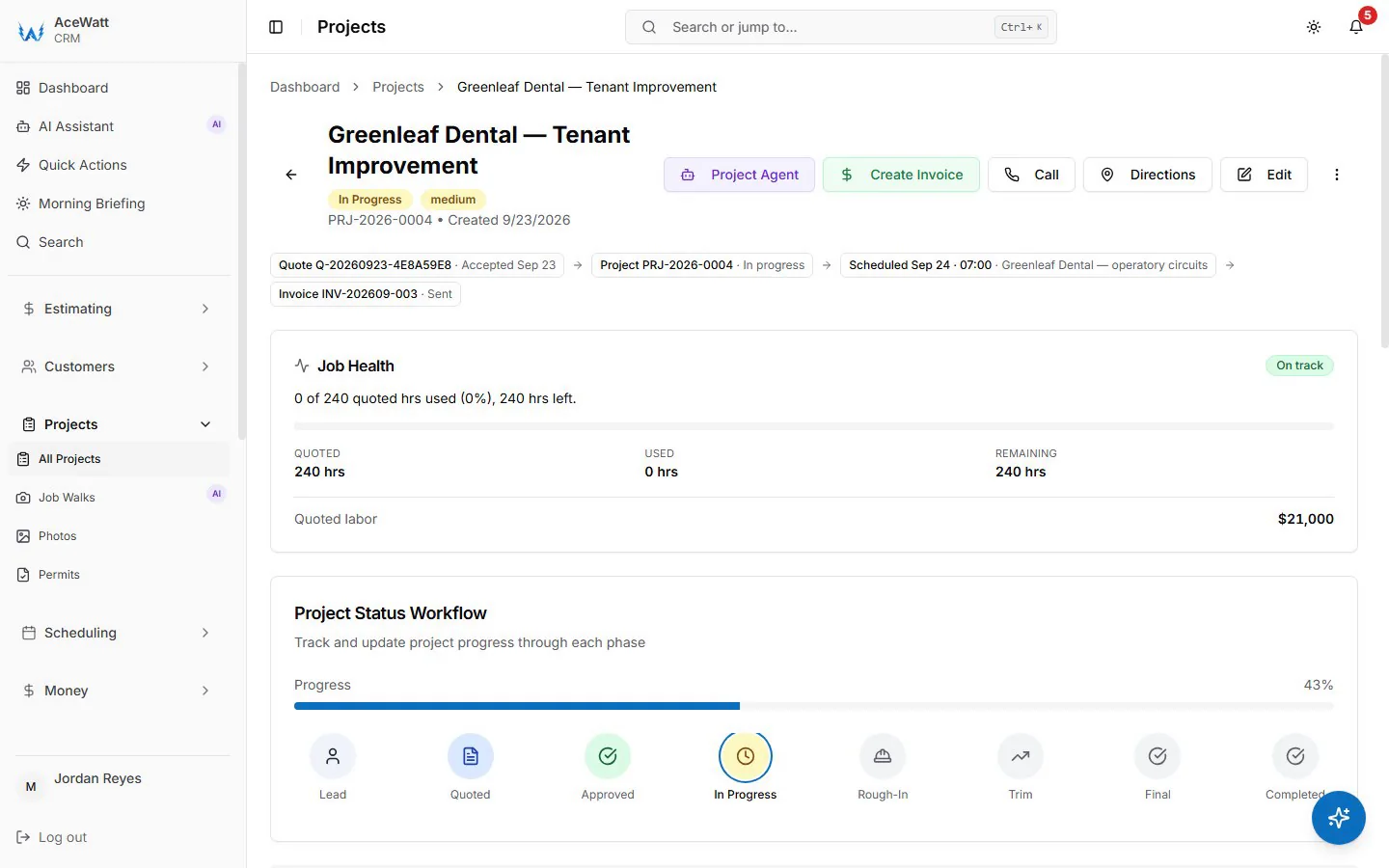Viewport: 1389px width, 868px height.
Task: Select the Quoted workflow step icon
Action: 471,756
